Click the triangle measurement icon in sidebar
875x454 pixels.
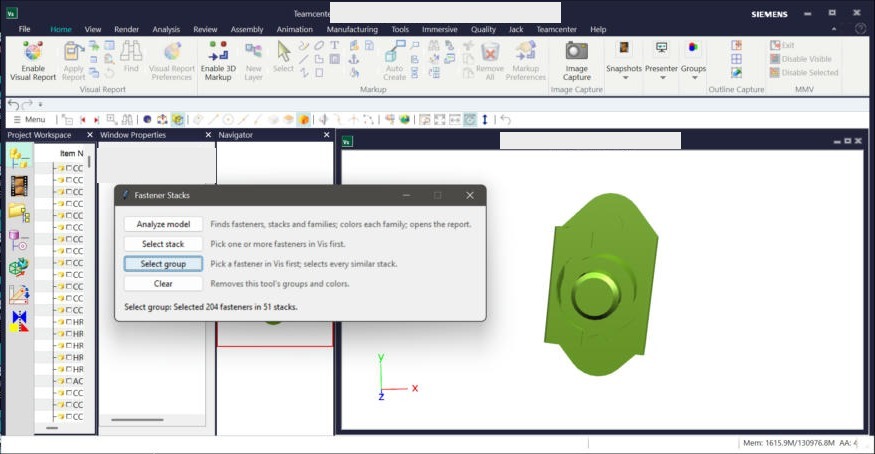20,294
